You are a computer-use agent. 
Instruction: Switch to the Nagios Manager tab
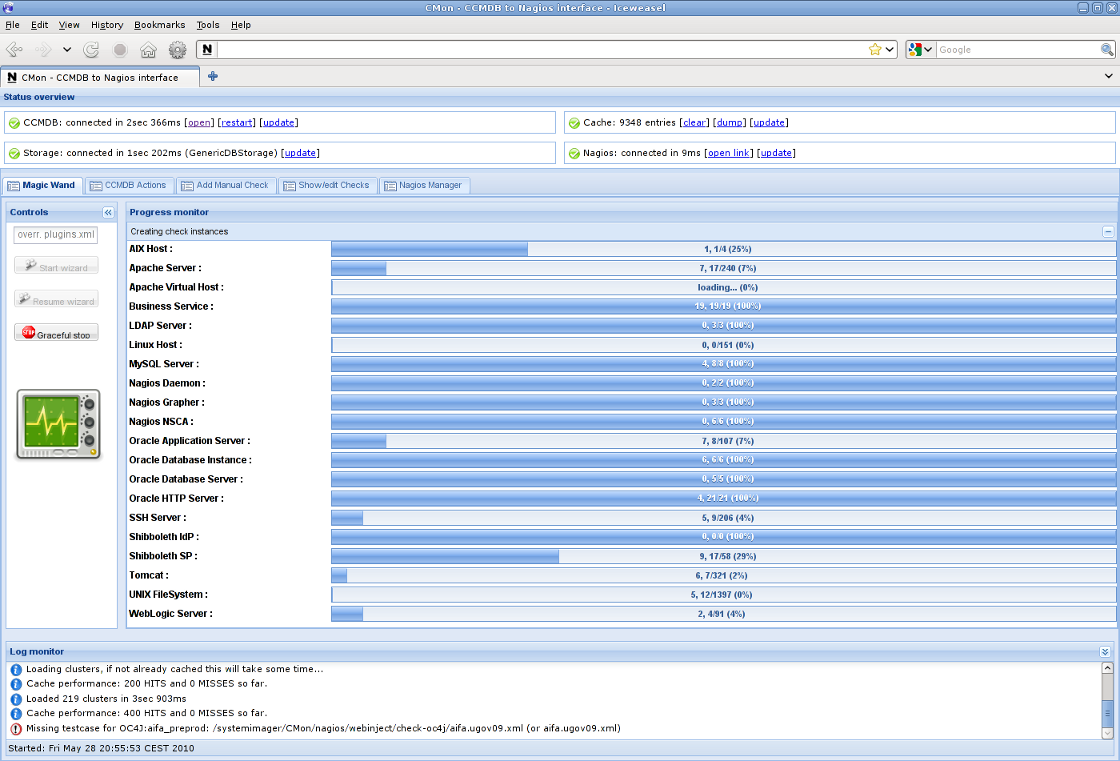pos(424,185)
